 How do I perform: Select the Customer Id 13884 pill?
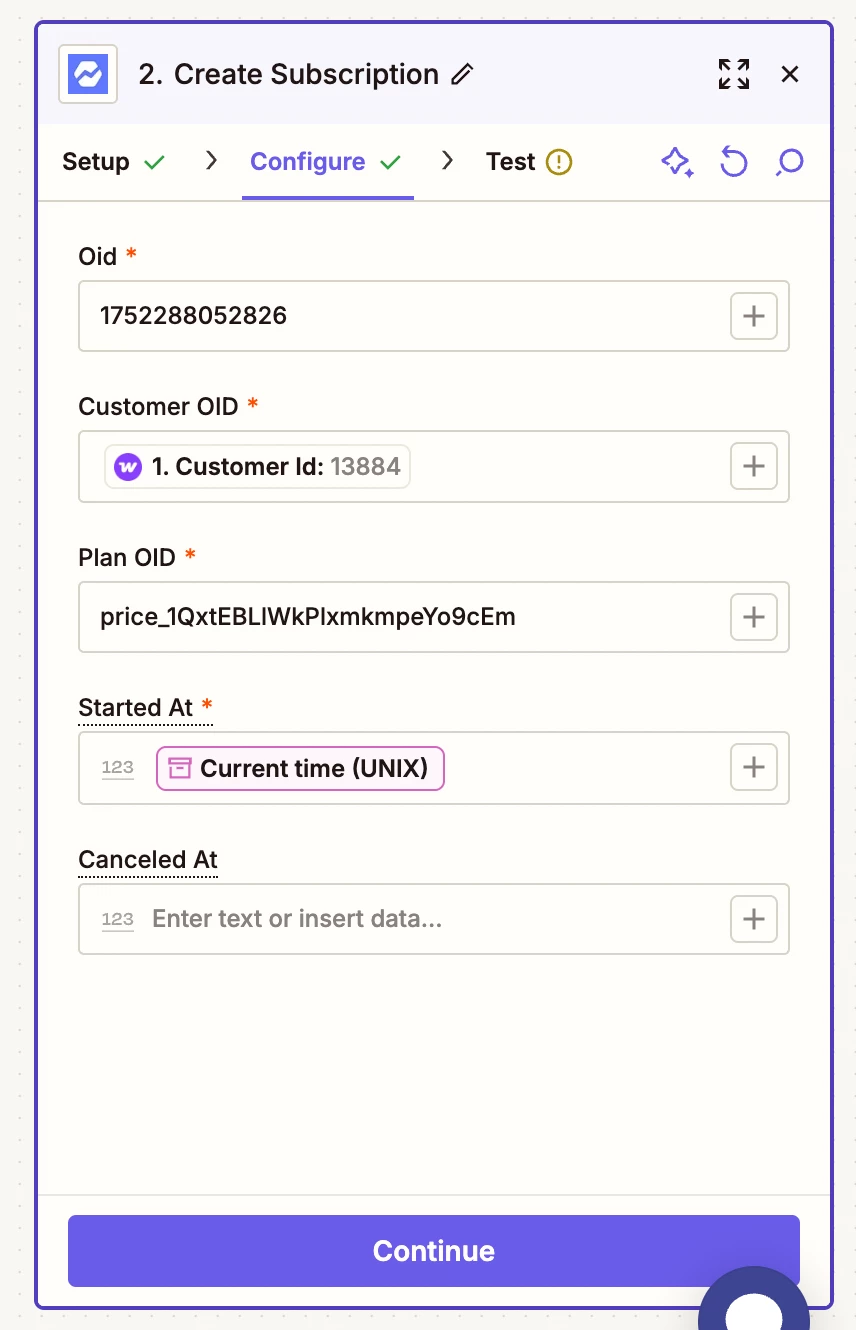[x=258, y=466]
